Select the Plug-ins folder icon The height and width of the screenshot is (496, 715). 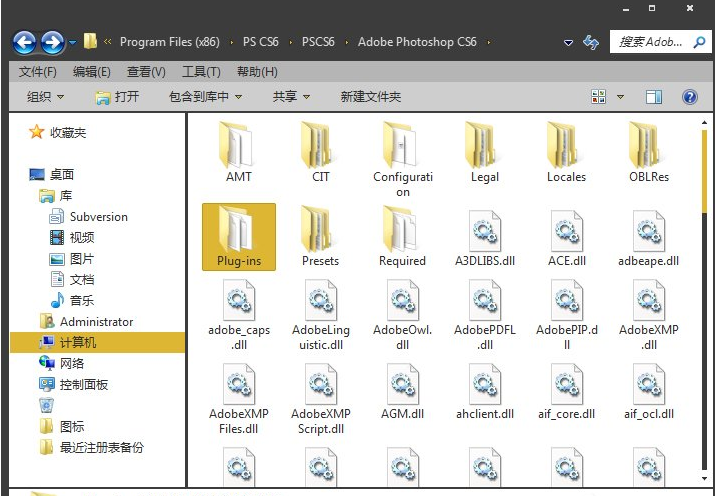pos(236,229)
